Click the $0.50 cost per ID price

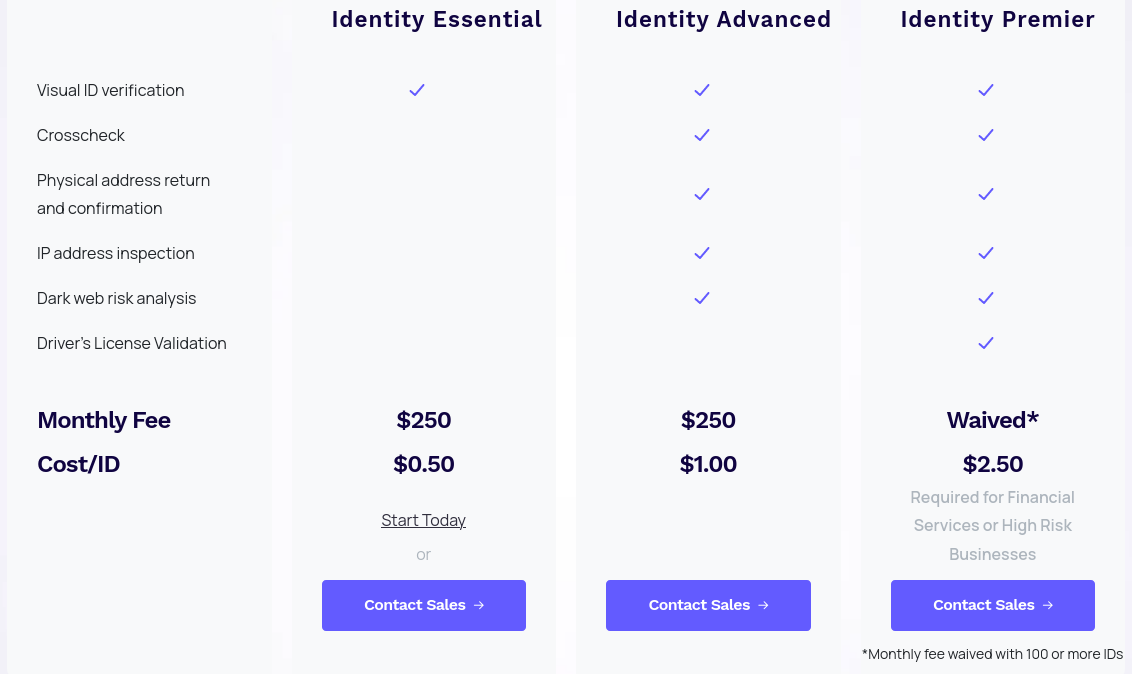pos(424,464)
